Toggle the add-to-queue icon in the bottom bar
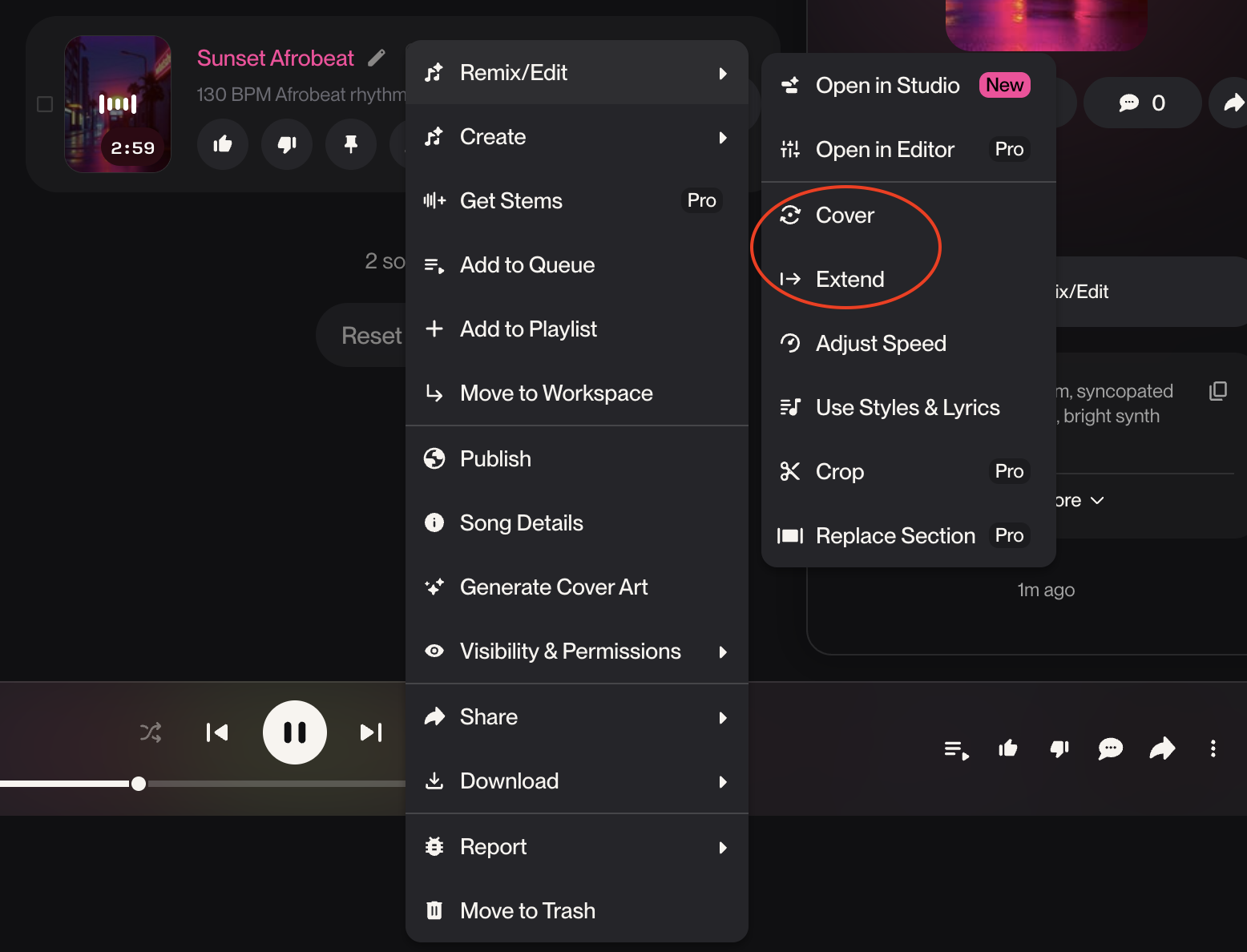Viewport: 1247px width, 952px height. tap(955, 748)
